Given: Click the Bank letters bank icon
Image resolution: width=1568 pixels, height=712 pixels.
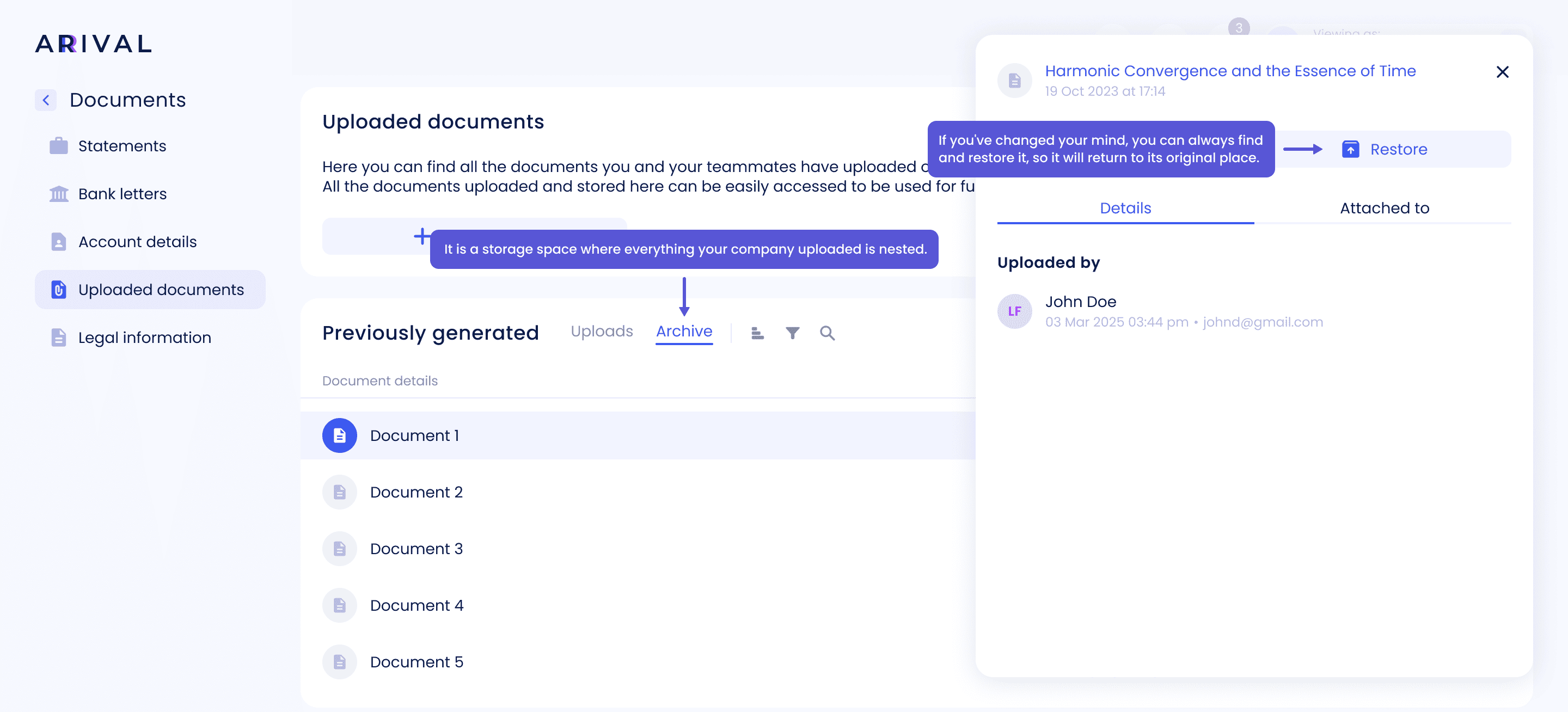Looking at the screenshot, I should [58, 194].
